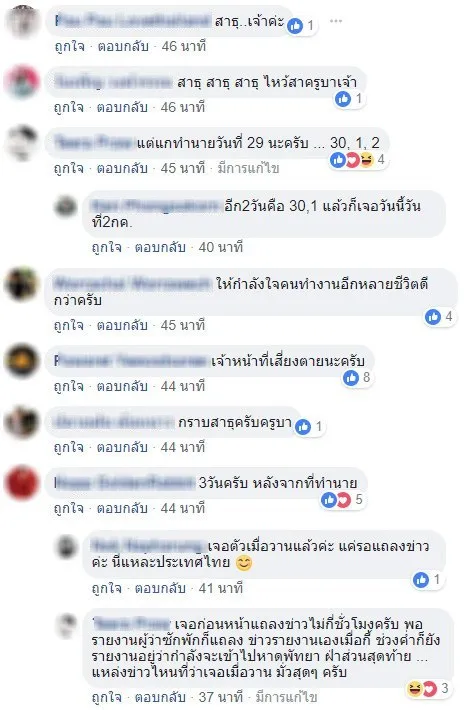
Task: Like the 'เจ้าหน้าที่เสี่ยงตายนะครับ' comment
Action: (x=69, y=386)
